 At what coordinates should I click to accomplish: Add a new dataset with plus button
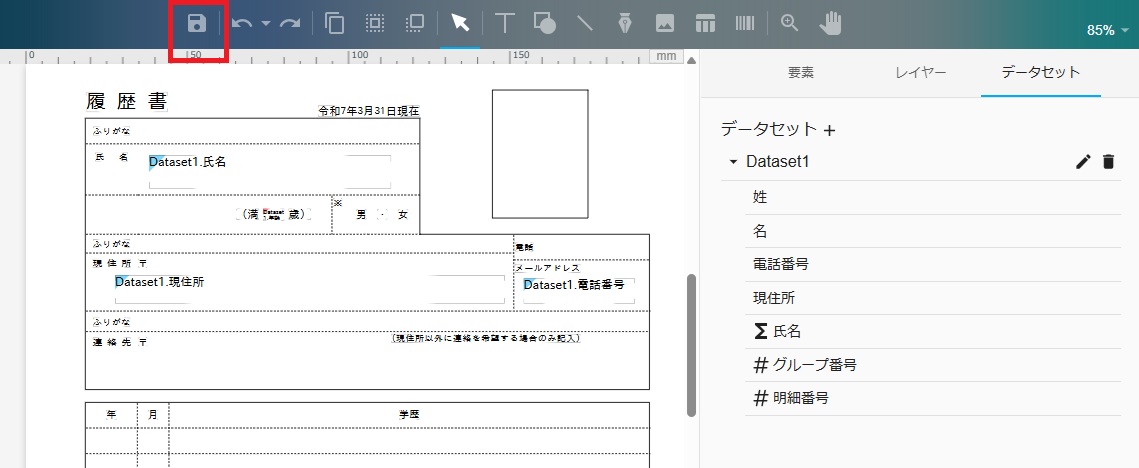click(x=829, y=130)
